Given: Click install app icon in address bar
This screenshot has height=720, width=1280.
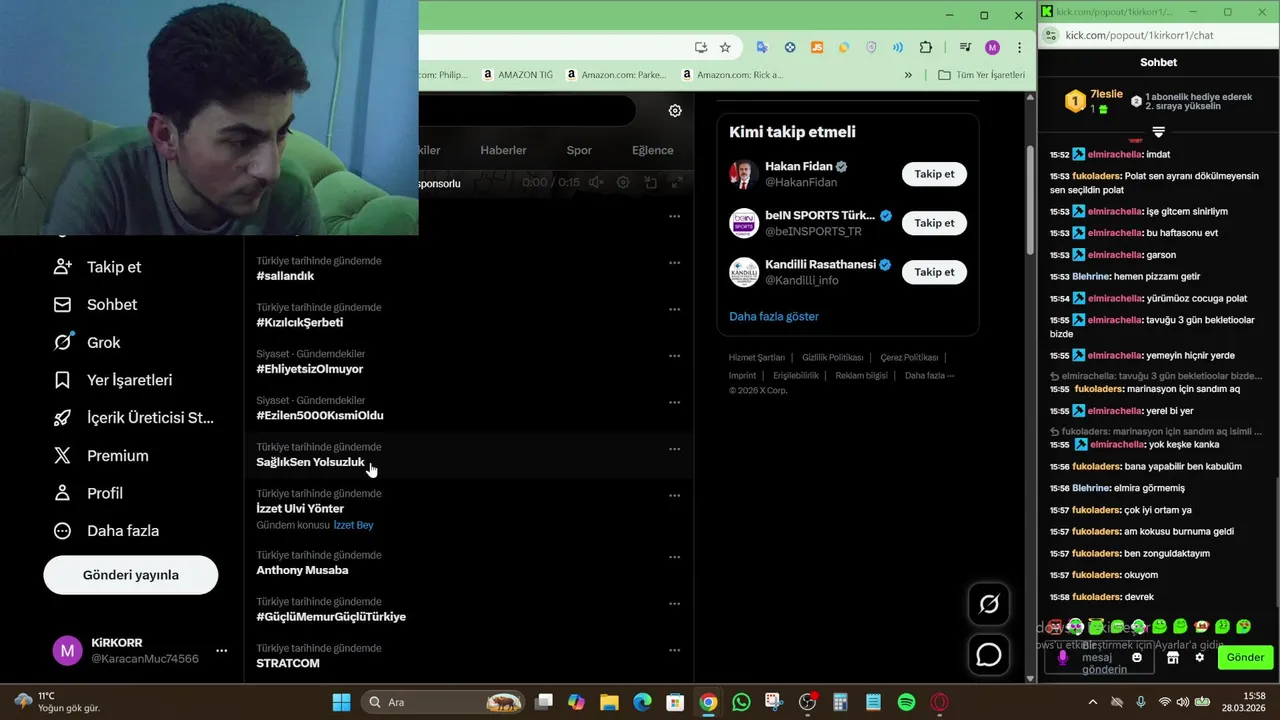Looking at the screenshot, I should [x=701, y=47].
